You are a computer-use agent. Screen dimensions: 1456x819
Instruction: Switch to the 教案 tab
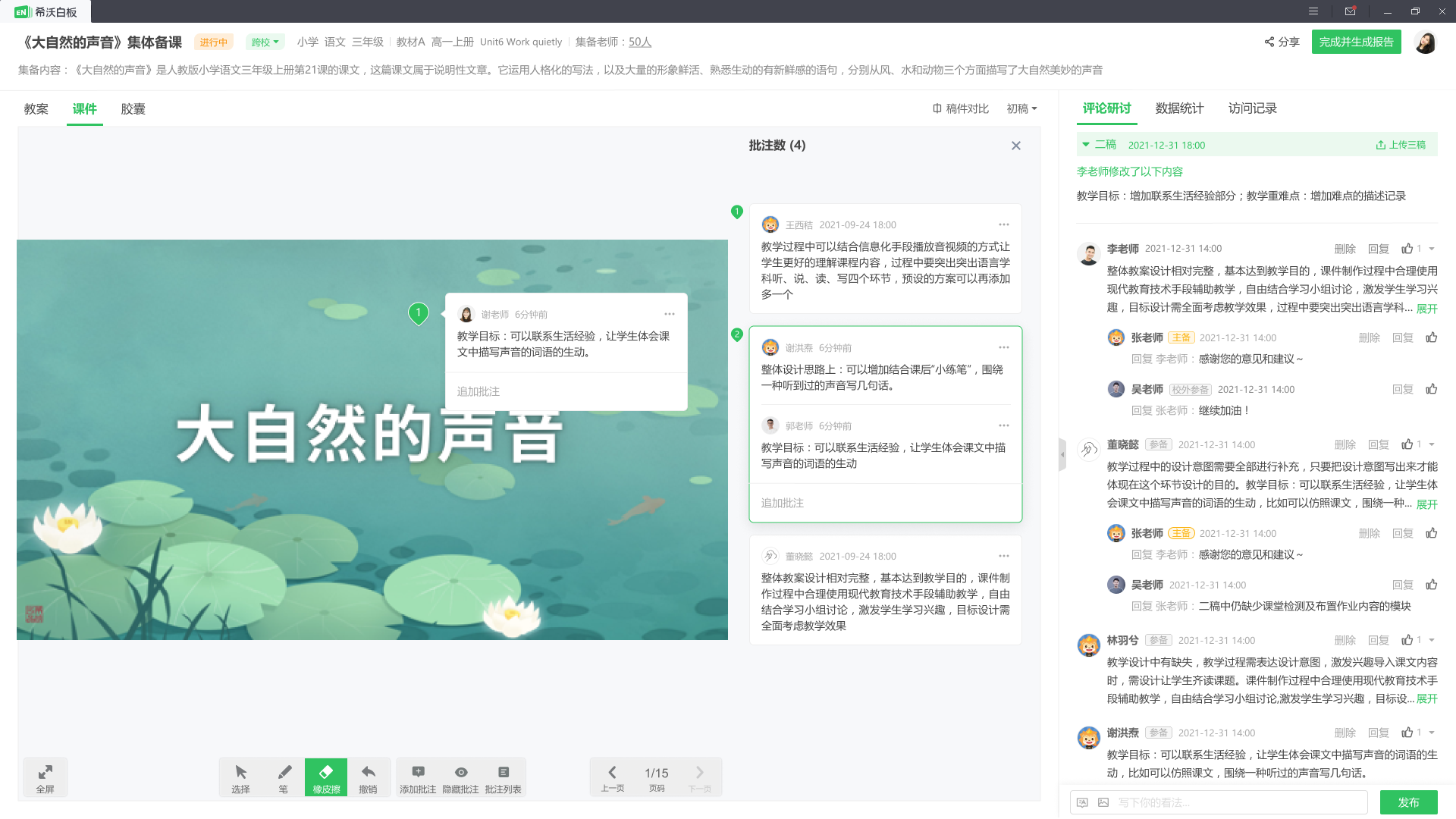tap(36, 109)
